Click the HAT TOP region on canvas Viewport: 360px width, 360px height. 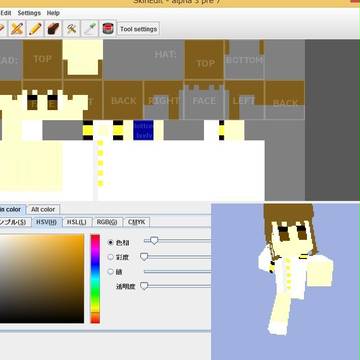point(204,60)
